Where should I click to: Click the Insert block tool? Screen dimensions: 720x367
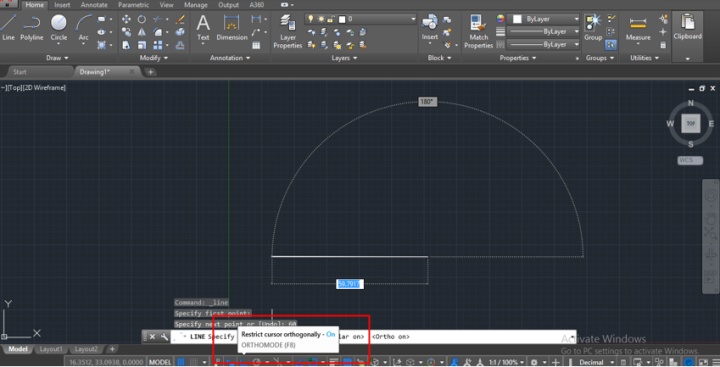[x=430, y=28]
